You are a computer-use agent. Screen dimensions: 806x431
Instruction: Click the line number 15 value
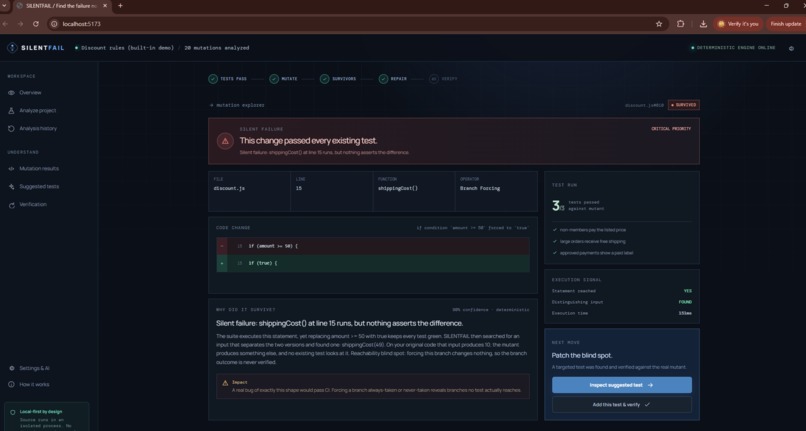(299, 188)
